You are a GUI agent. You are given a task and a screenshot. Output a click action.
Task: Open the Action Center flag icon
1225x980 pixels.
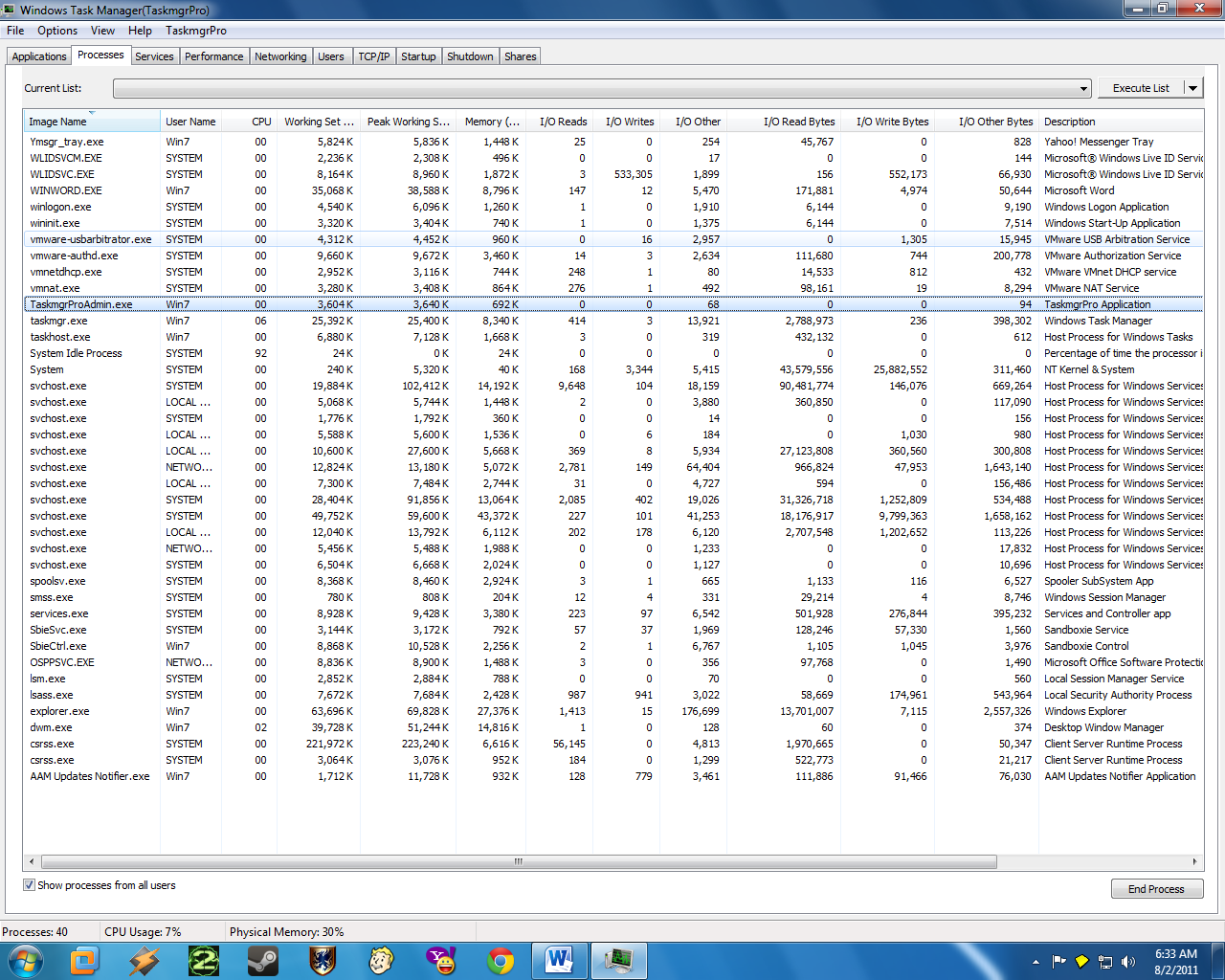click(1058, 961)
